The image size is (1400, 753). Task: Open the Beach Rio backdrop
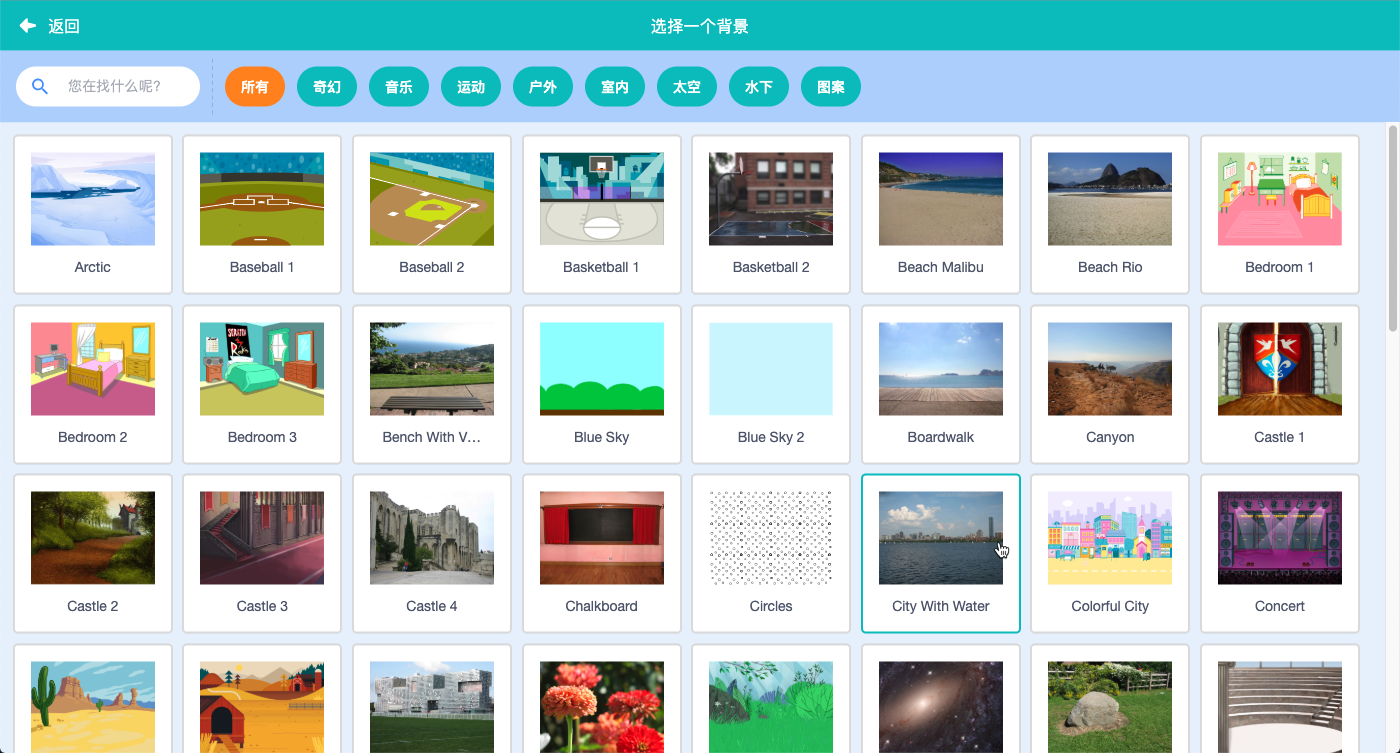[1110, 214]
